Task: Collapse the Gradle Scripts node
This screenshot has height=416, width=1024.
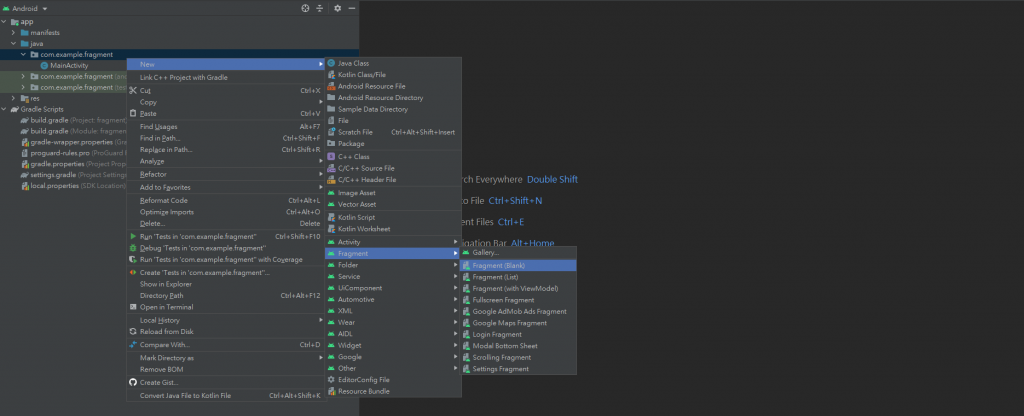Action: tap(5, 109)
